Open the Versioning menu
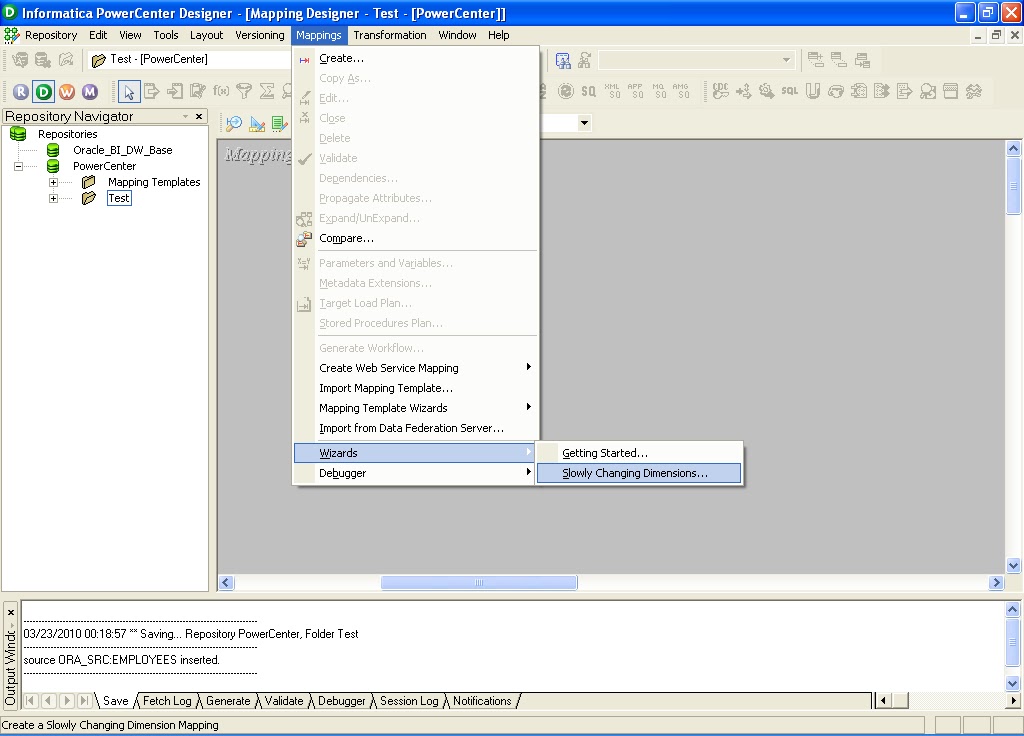This screenshot has width=1024, height=736. coord(260,35)
